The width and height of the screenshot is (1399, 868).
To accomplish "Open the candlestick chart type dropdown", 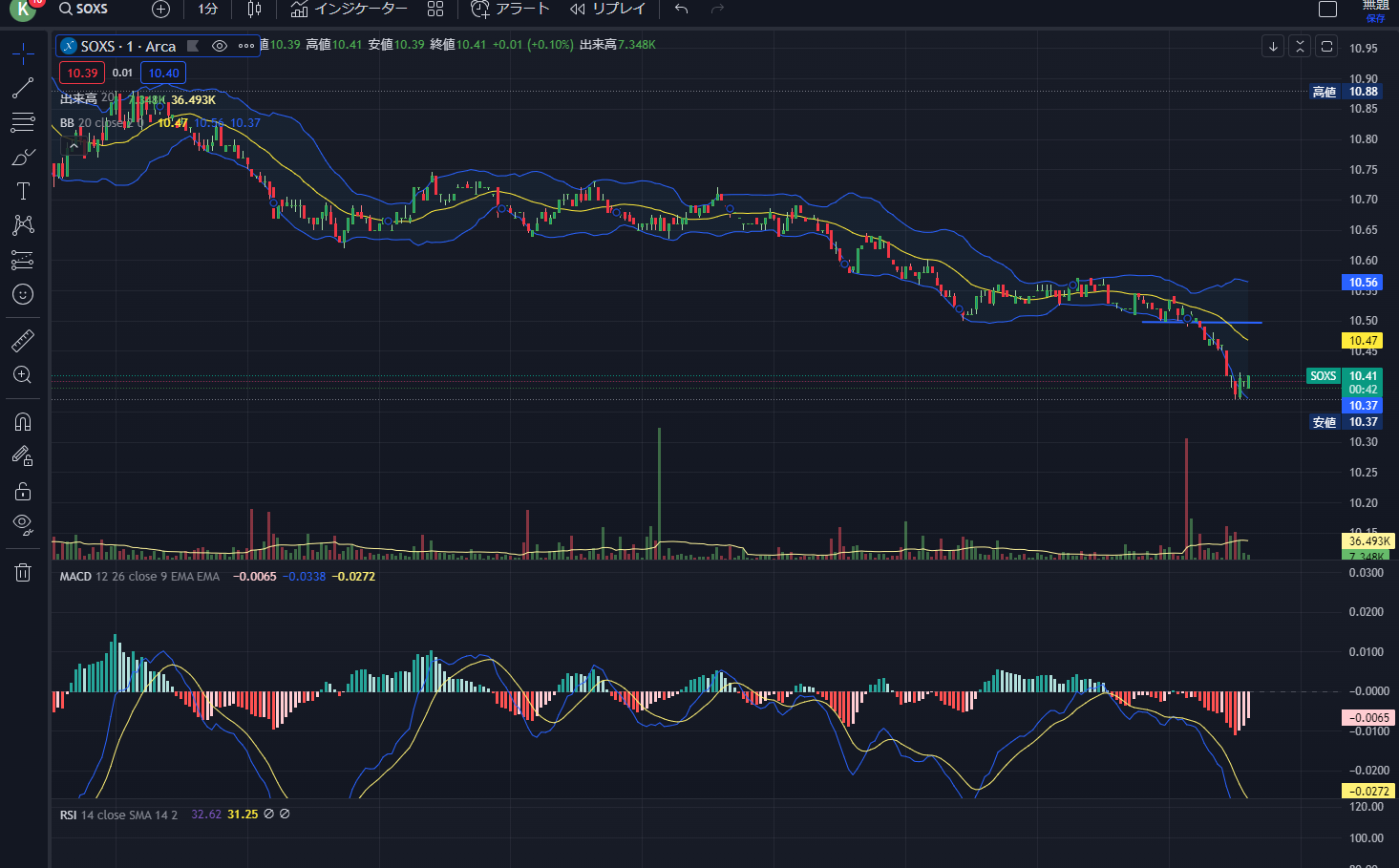I will (254, 10).
